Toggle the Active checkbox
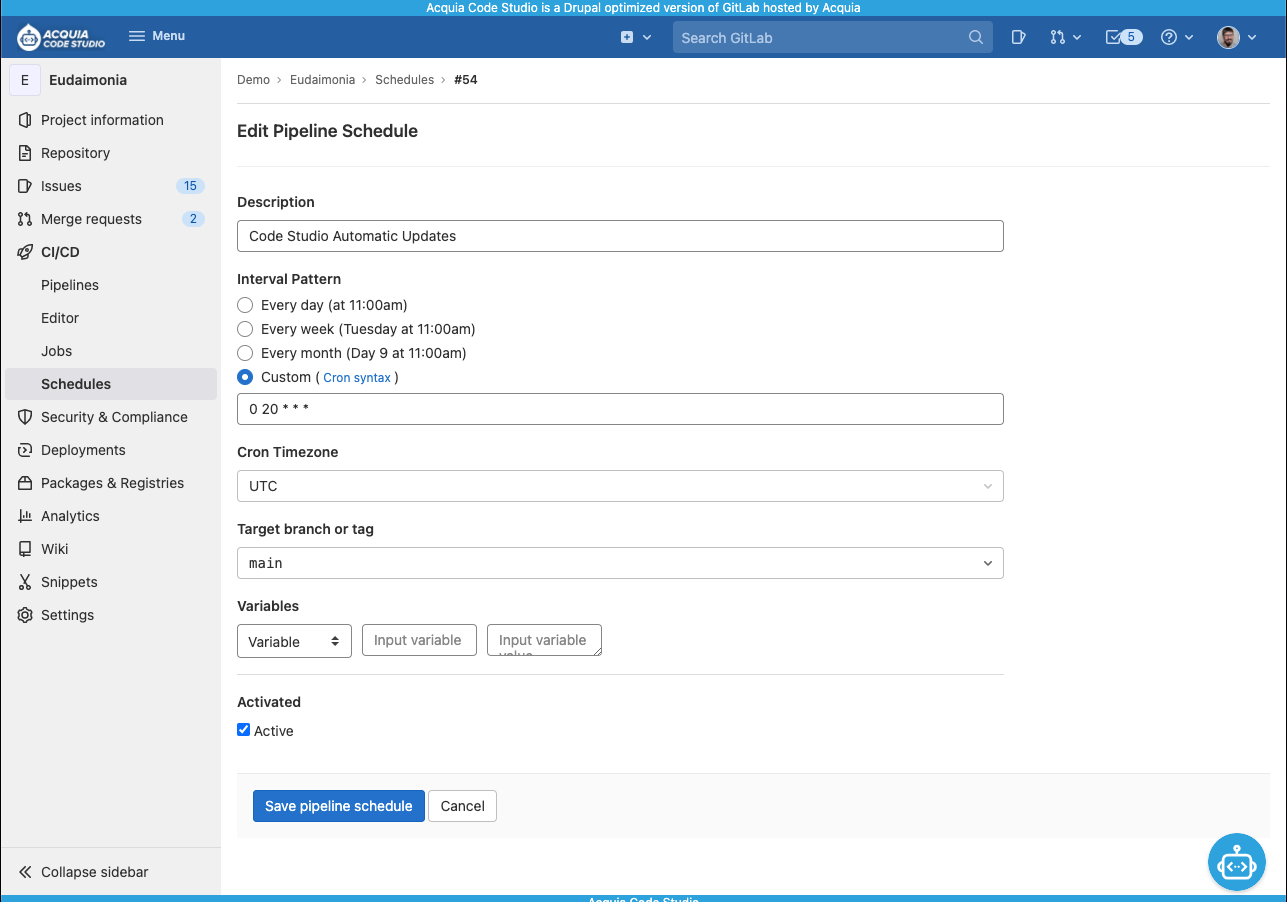This screenshot has height=902, width=1287. [x=243, y=730]
